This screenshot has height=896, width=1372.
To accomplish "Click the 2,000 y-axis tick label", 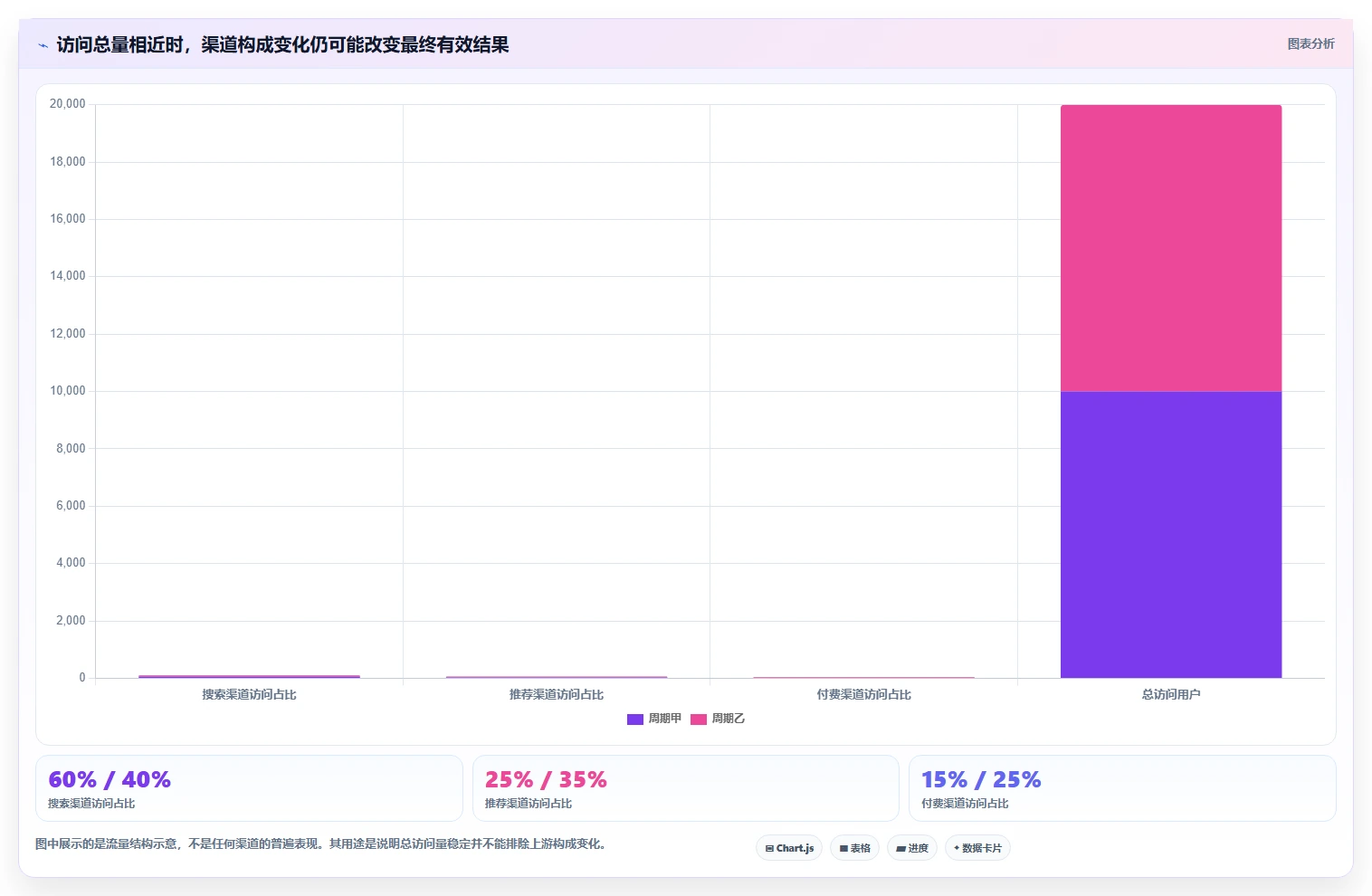I will point(71,621).
